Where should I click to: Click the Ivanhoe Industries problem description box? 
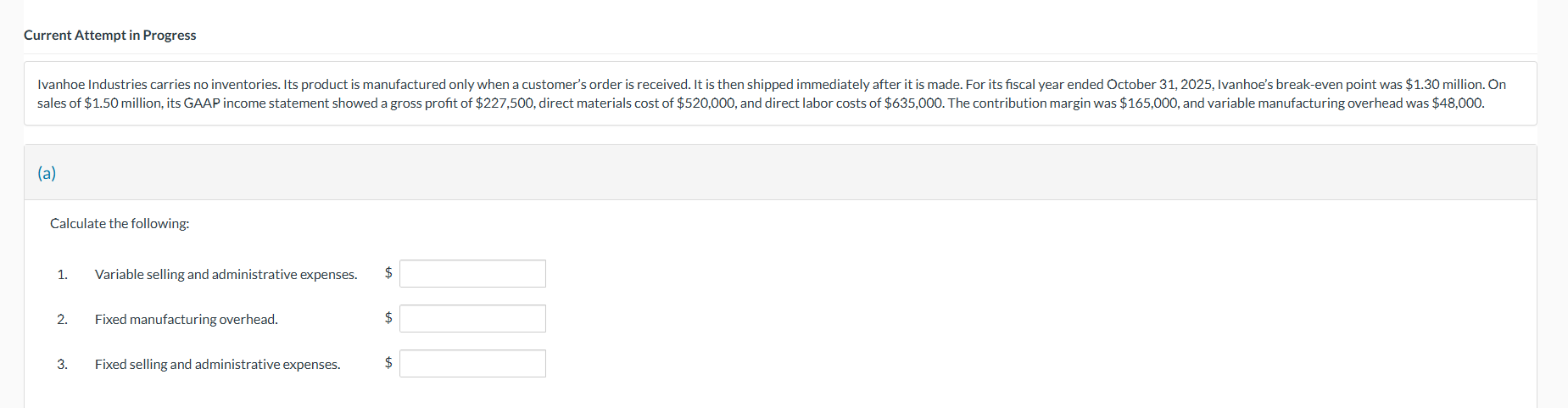coord(780,93)
